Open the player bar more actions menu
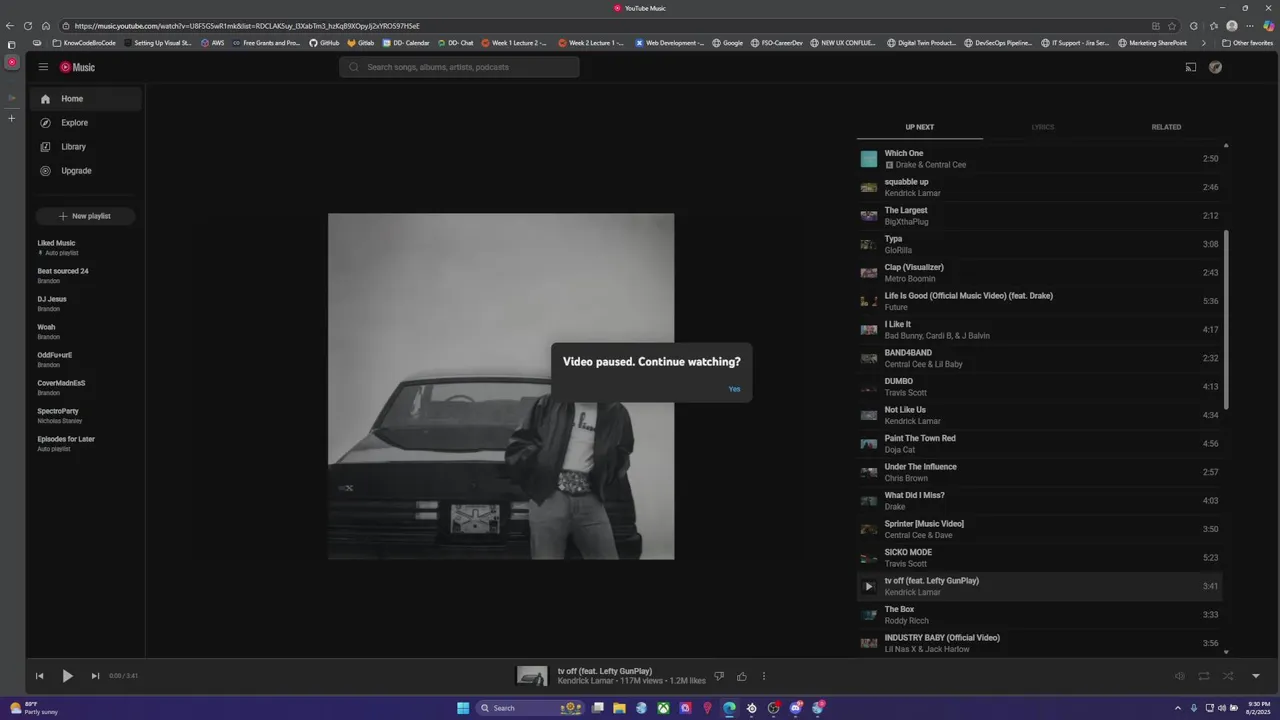The width and height of the screenshot is (1280, 720). 764,676
